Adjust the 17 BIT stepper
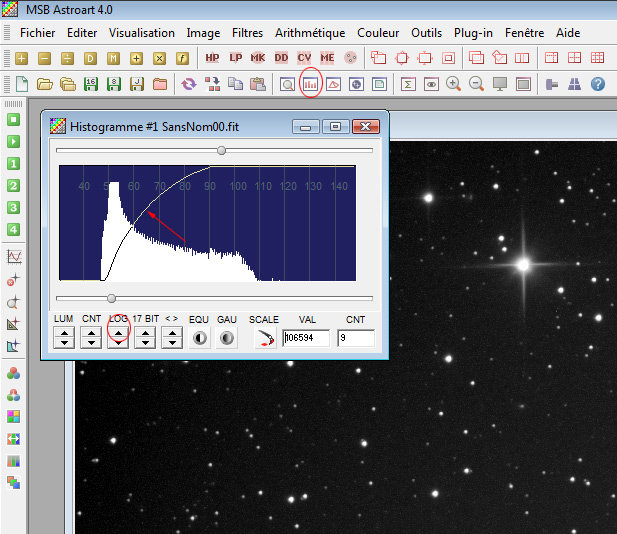Viewport: 617px width, 534px height. pos(145,338)
